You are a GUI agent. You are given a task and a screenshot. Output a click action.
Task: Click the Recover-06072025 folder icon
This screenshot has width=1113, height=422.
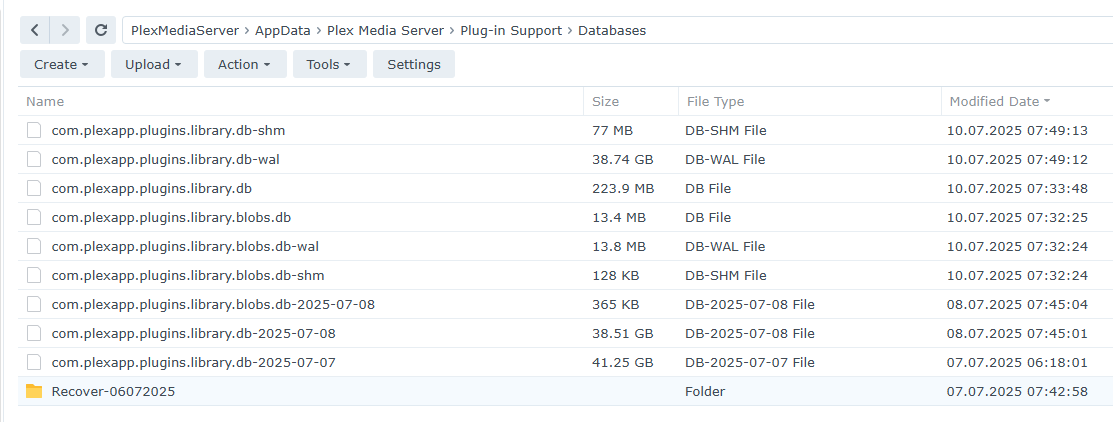(x=34, y=391)
